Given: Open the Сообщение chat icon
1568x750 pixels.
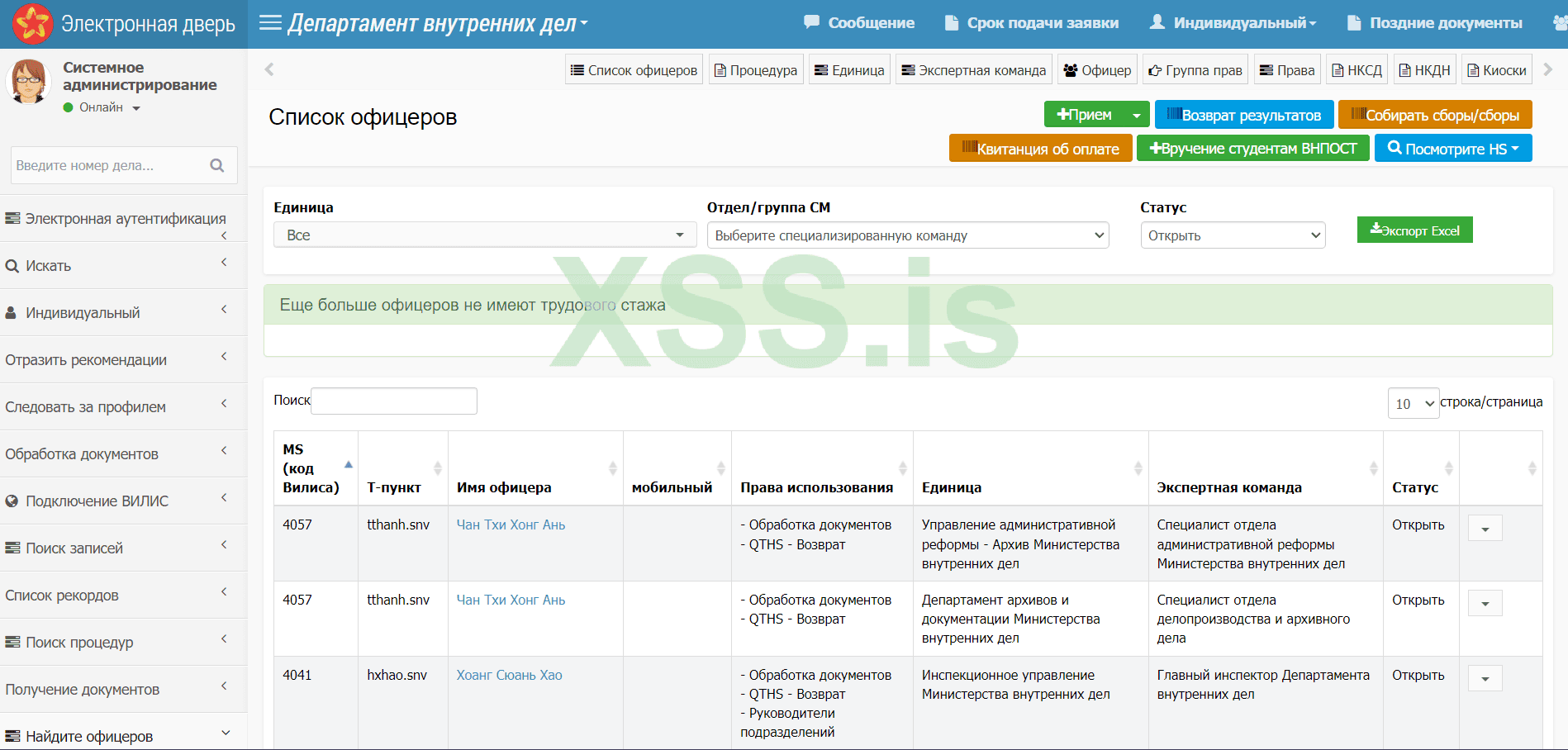Looking at the screenshot, I should click(x=812, y=22).
